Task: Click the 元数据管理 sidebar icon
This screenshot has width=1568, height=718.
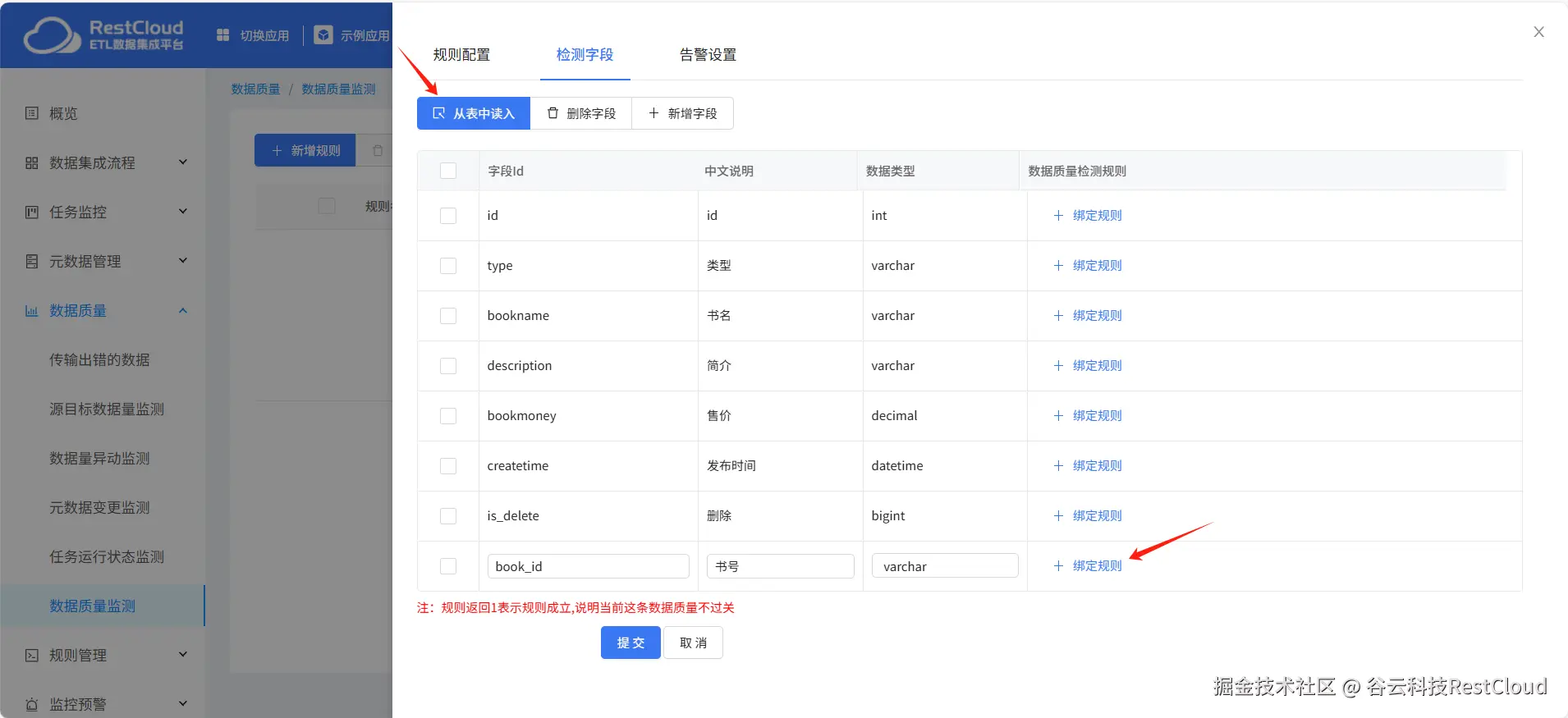Action: (x=32, y=261)
